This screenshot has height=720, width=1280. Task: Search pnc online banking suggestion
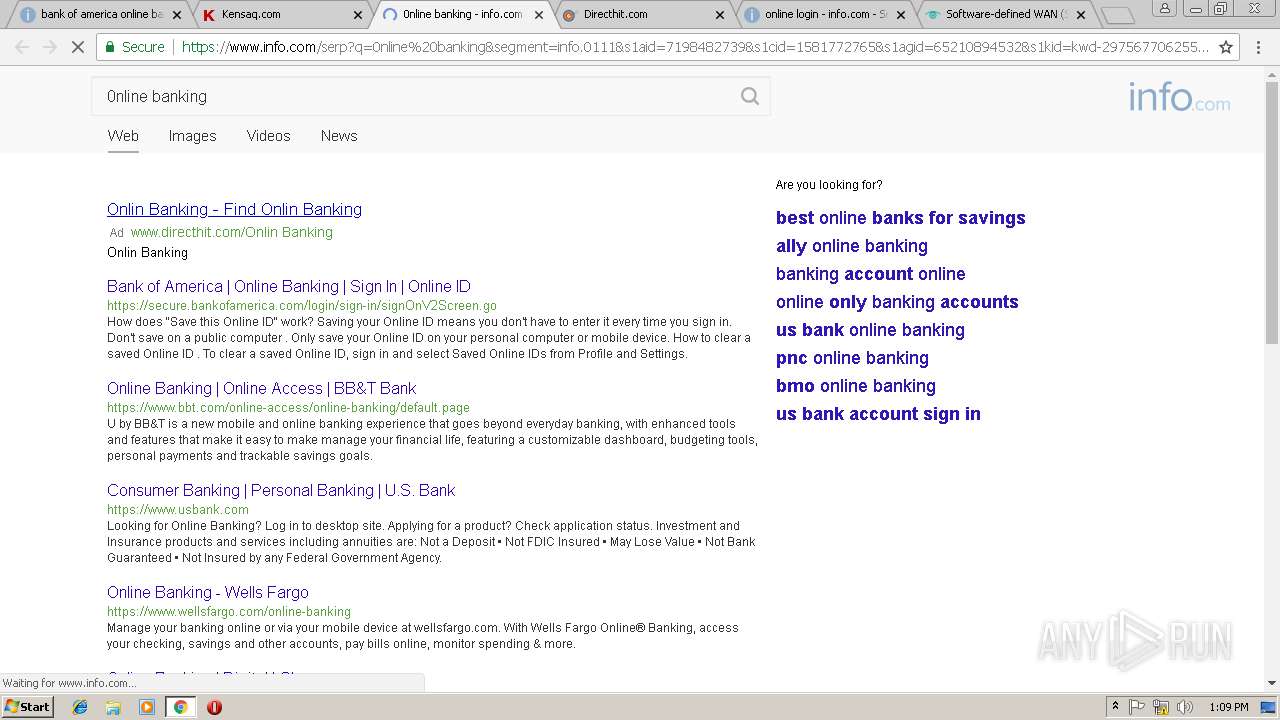point(852,358)
